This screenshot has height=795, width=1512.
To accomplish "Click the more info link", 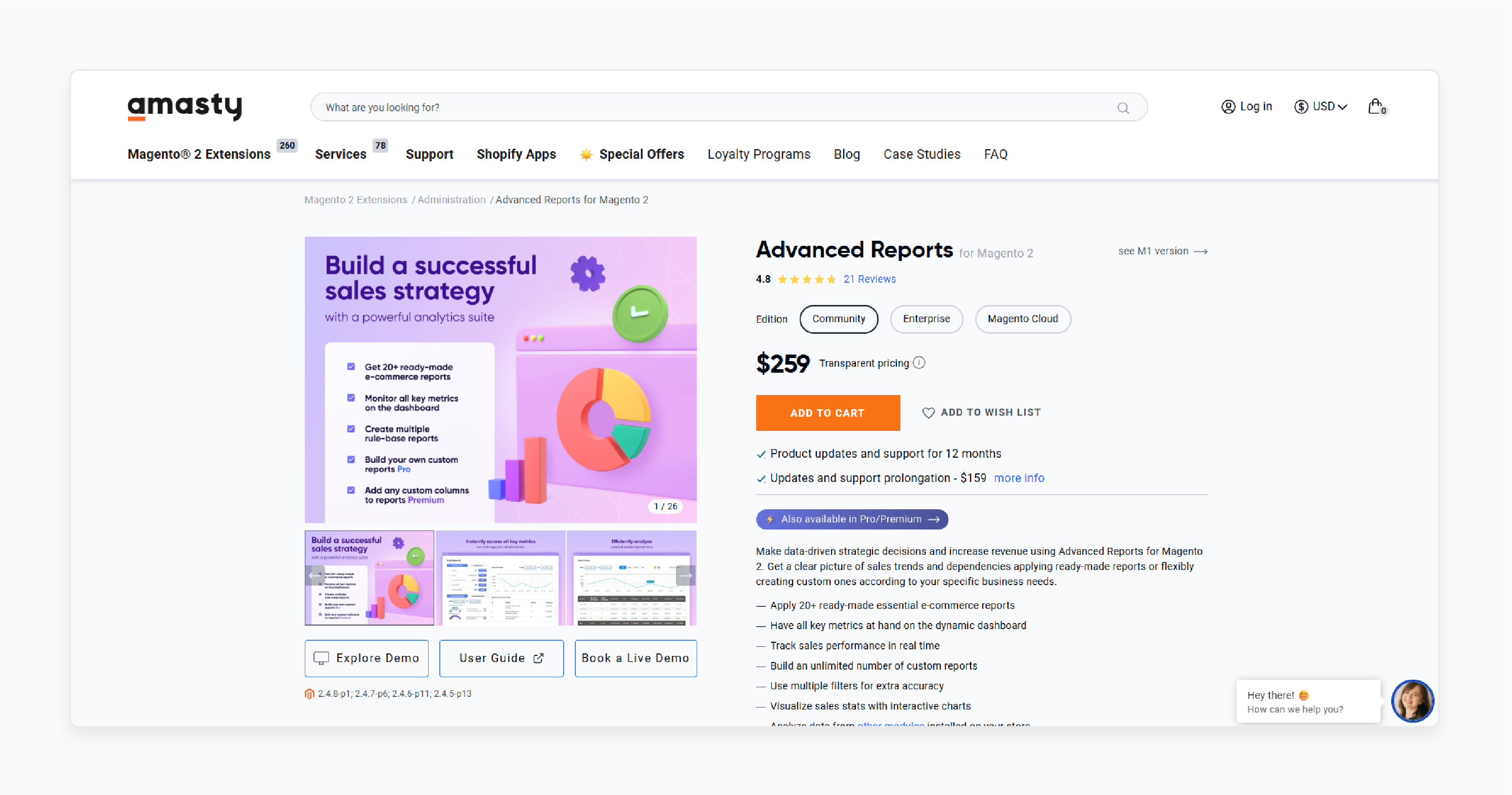I will point(1019,478).
